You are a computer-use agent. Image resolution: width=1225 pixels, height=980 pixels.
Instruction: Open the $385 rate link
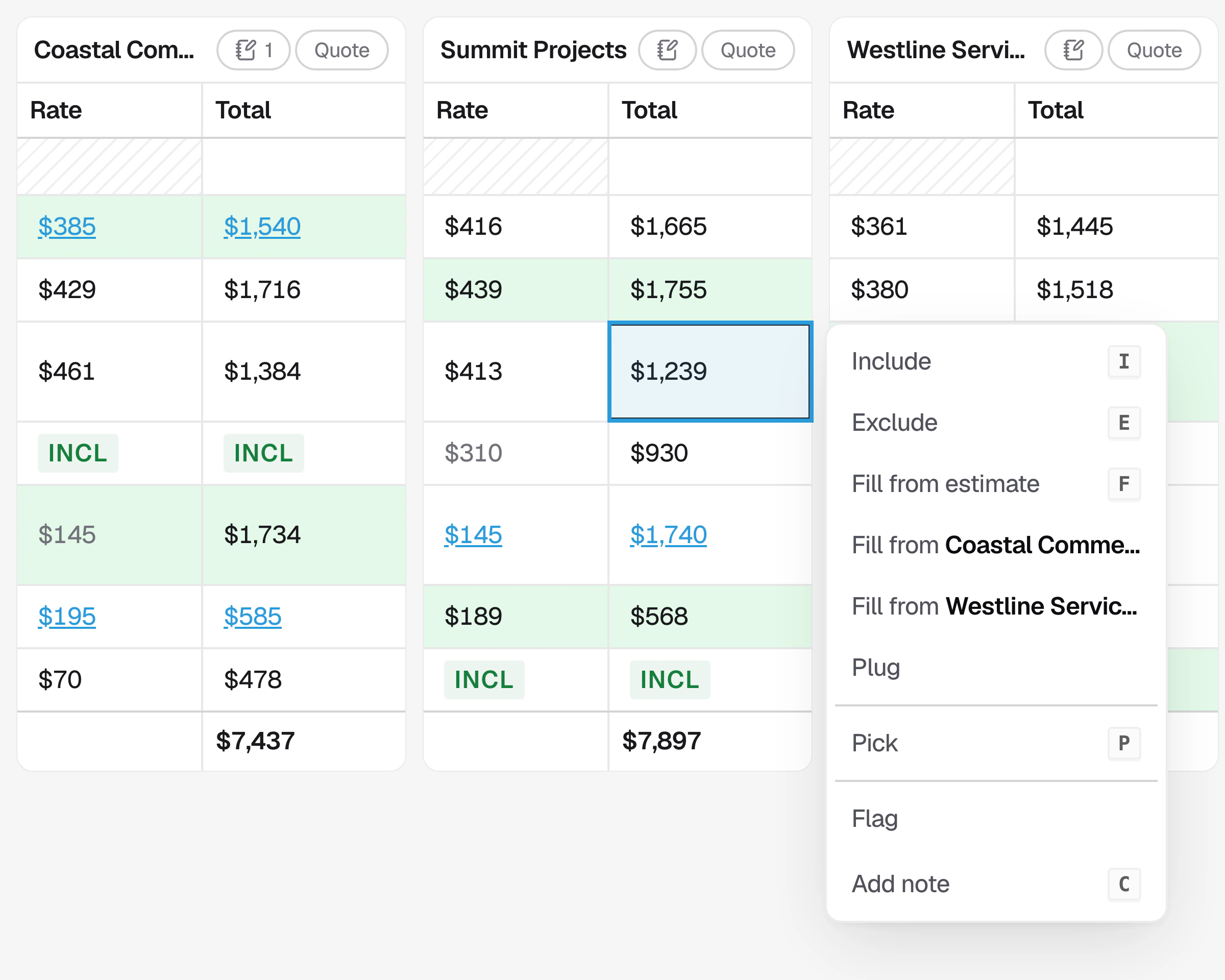pyautogui.click(x=67, y=227)
